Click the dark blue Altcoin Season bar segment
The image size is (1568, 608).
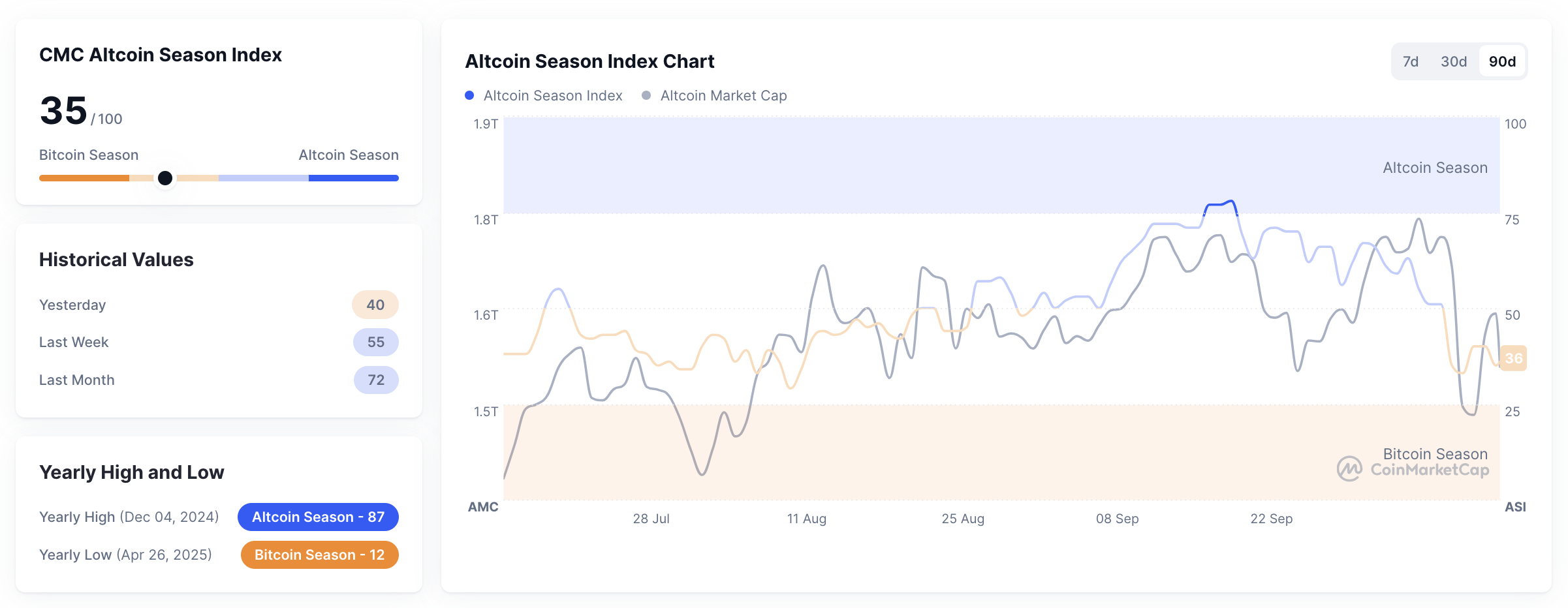[353, 178]
